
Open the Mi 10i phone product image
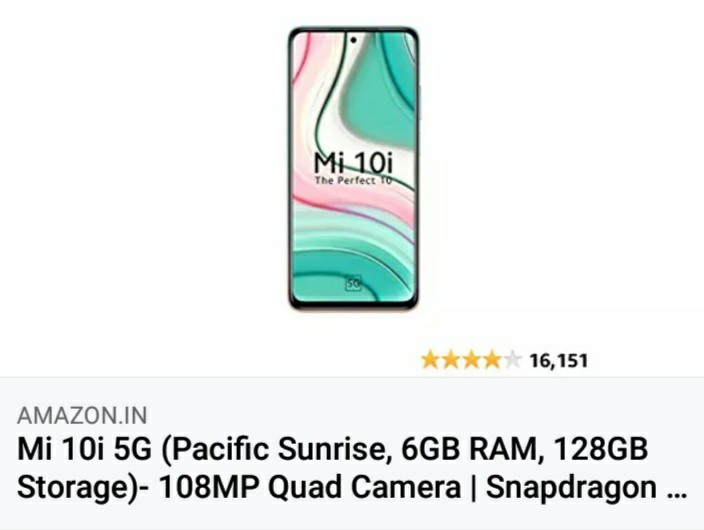(353, 168)
